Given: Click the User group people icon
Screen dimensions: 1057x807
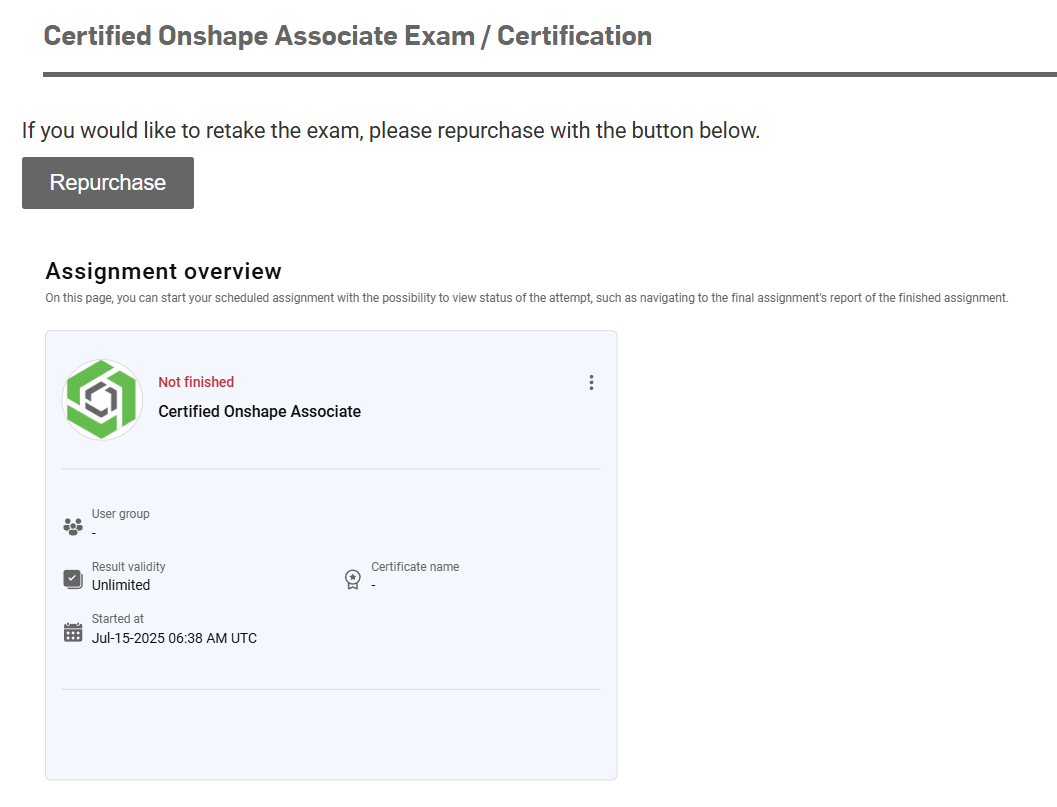Looking at the screenshot, I should pyautogui.click(x=73, y=527).
